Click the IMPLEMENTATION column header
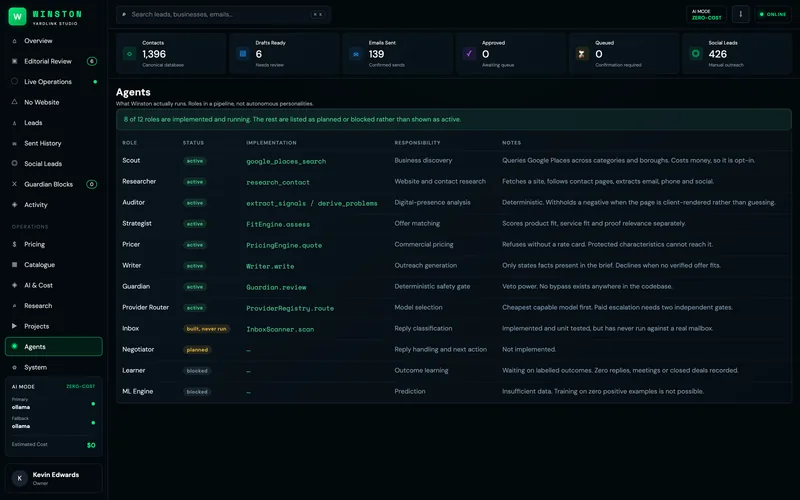Screen dimensions: 800x500 click(271, 143)
